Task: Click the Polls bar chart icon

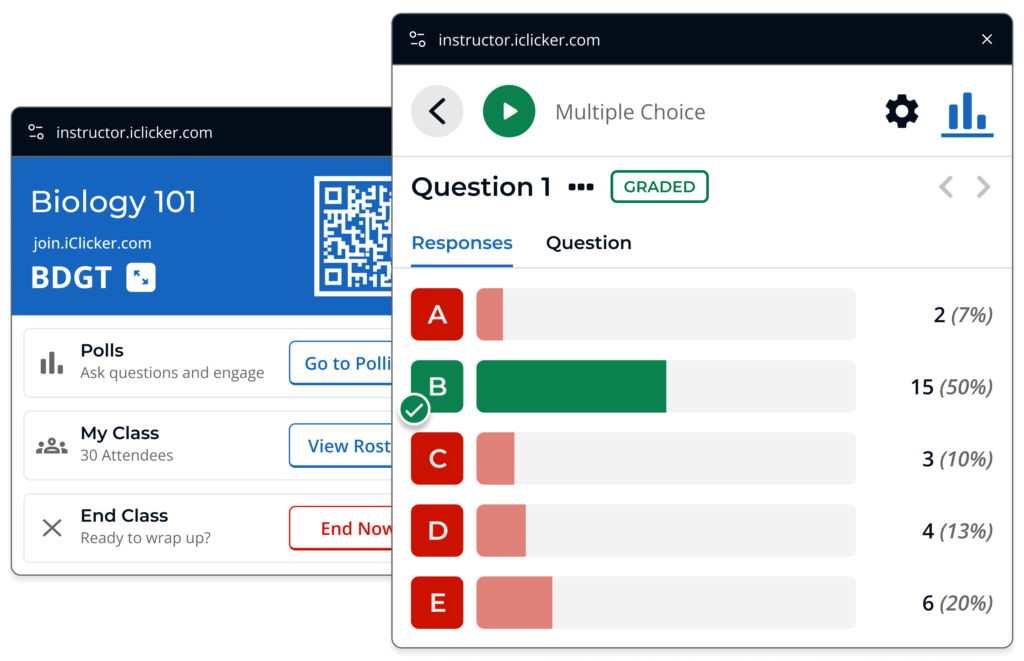Action: (x=52, y=363)
